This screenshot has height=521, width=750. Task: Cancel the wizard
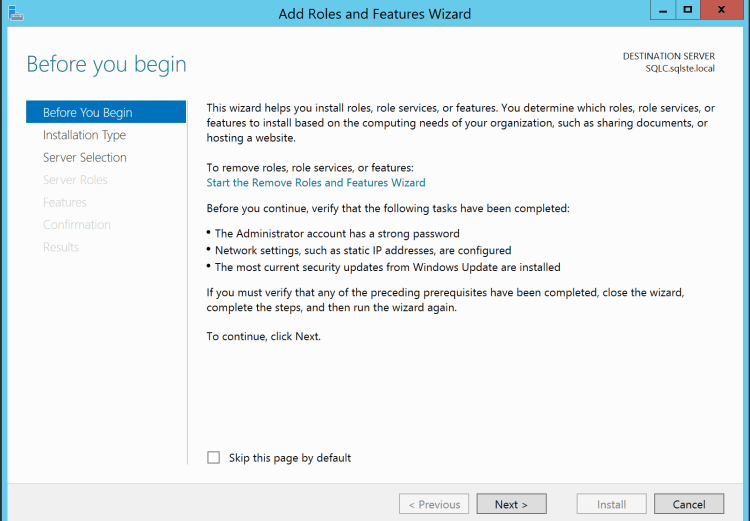(x=689, y=505)
